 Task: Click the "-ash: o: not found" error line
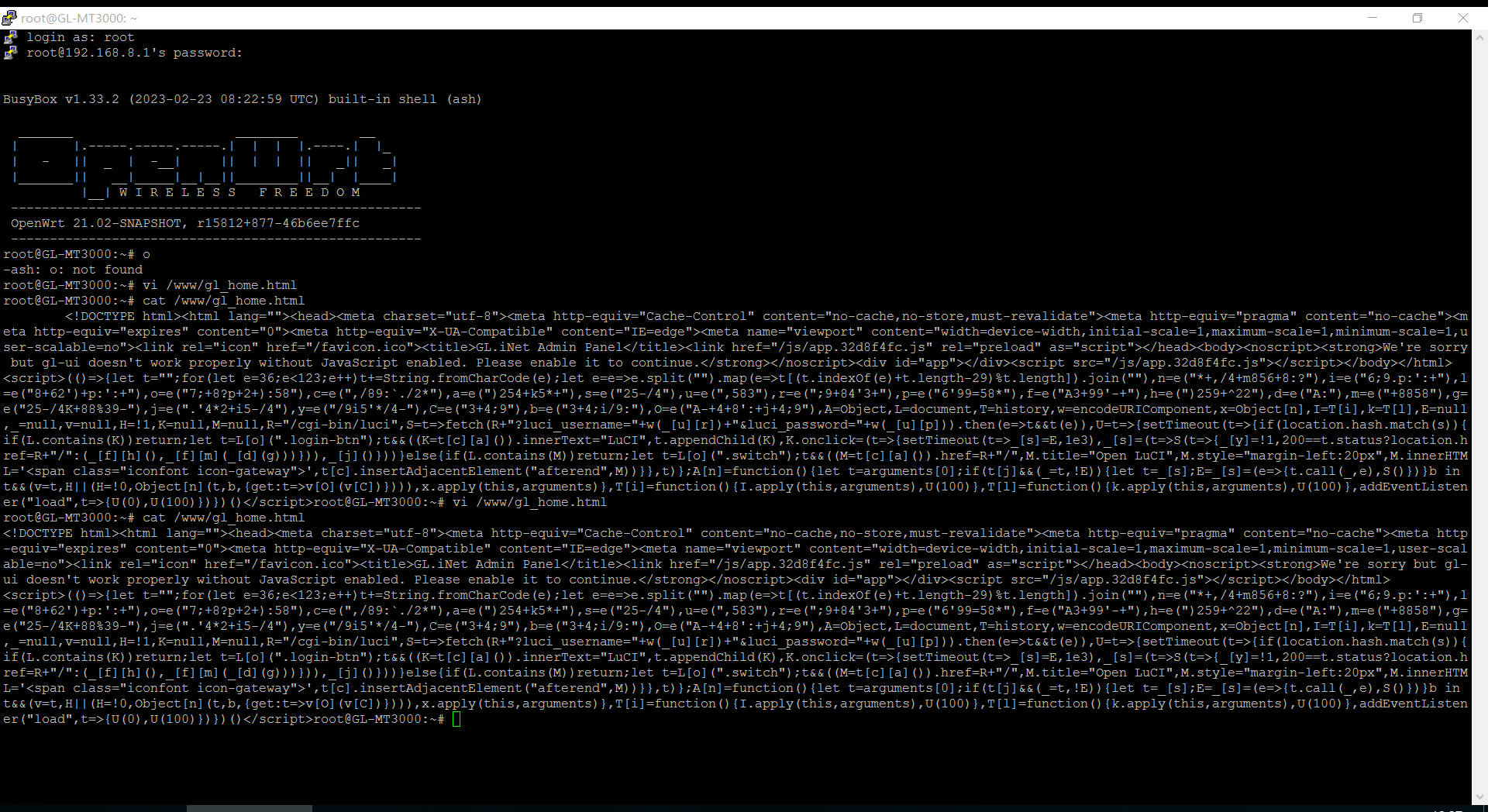(x=73, y=270)
